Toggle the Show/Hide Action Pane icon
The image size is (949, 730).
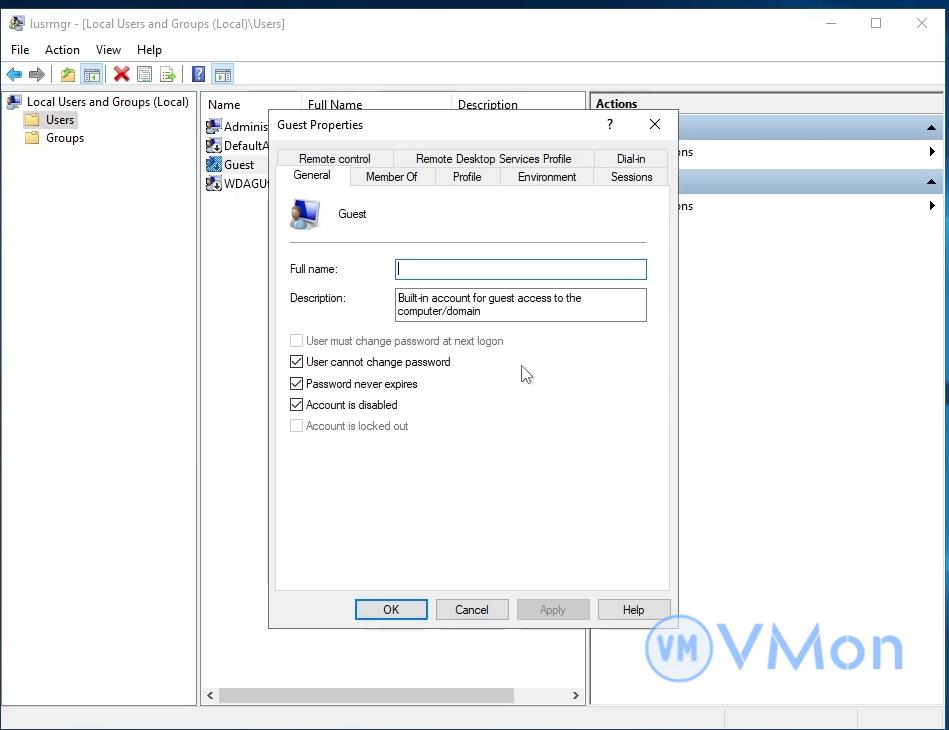pyautogui.click(x=223, y=74)
